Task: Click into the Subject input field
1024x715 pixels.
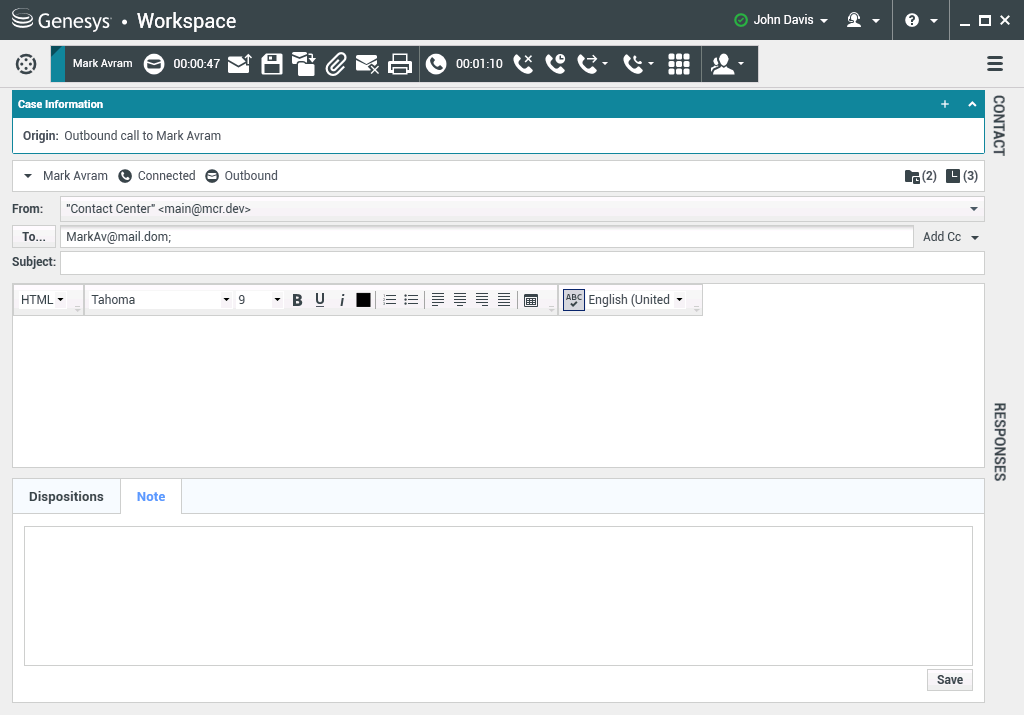Action: 521,263
